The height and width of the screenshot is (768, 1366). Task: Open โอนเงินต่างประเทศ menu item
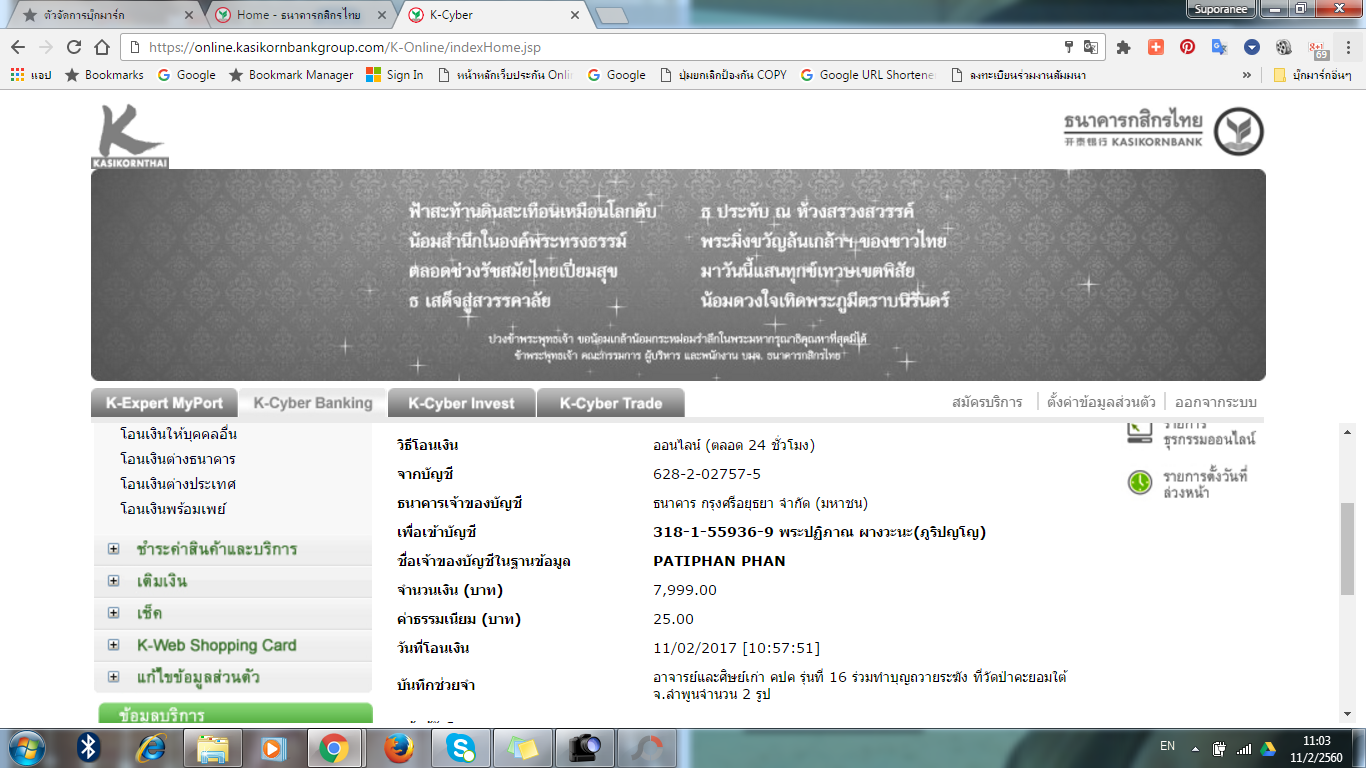click(178, 484)
